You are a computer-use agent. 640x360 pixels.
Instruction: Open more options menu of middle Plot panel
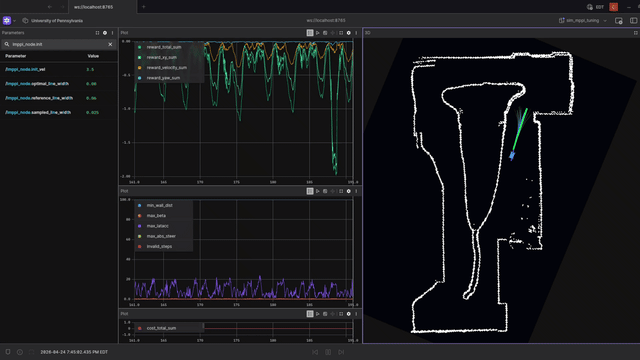(x=356, y=191)
